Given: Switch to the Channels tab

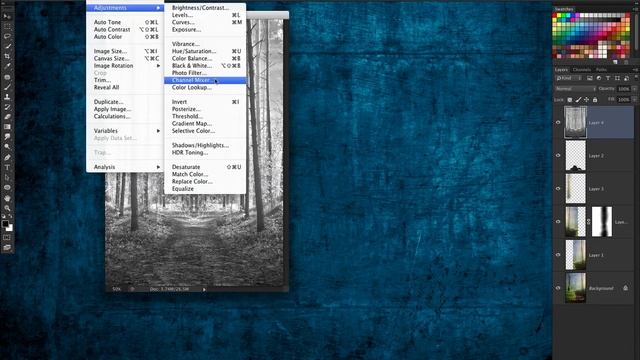Looking at the screenshot, I should (582, 70).
